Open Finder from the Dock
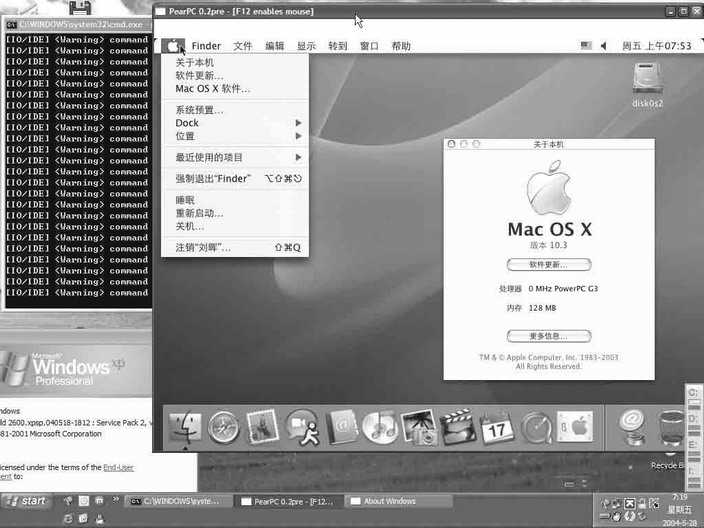704x528 pixels. coord(185,428)
